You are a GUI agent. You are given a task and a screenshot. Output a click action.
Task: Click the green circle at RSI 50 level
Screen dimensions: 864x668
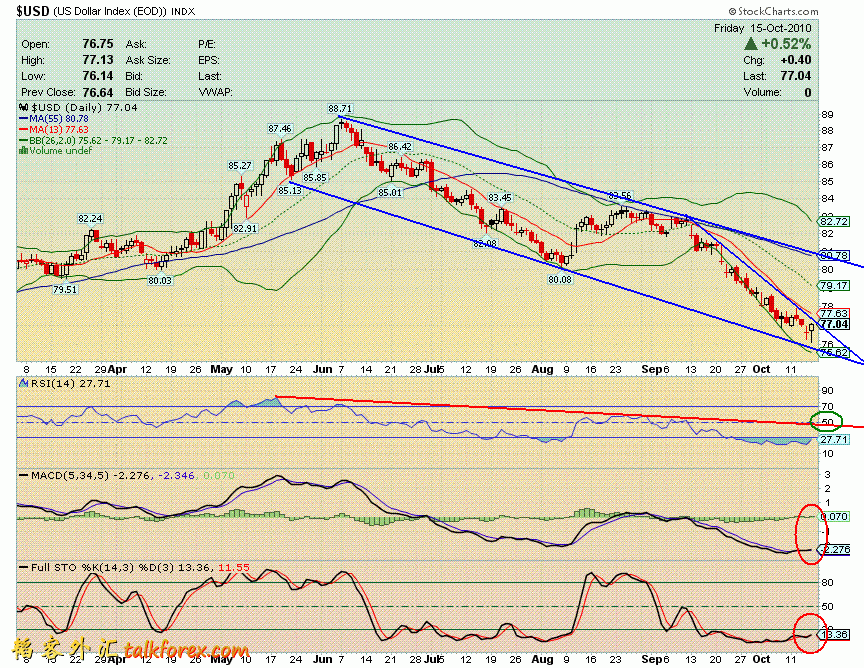pyautogui.click(x=827, y=422)
